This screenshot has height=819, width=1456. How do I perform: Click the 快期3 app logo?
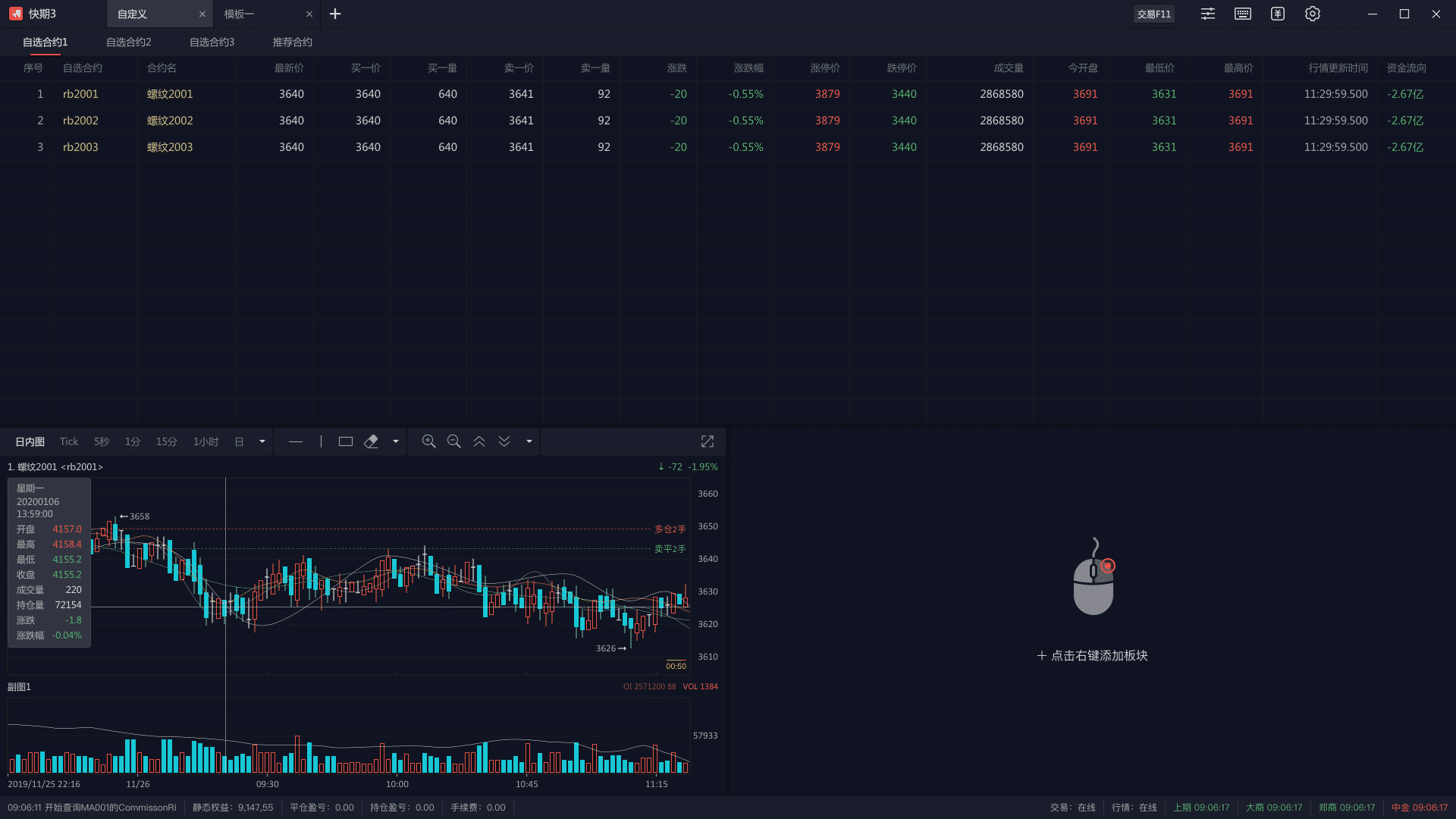16,14
